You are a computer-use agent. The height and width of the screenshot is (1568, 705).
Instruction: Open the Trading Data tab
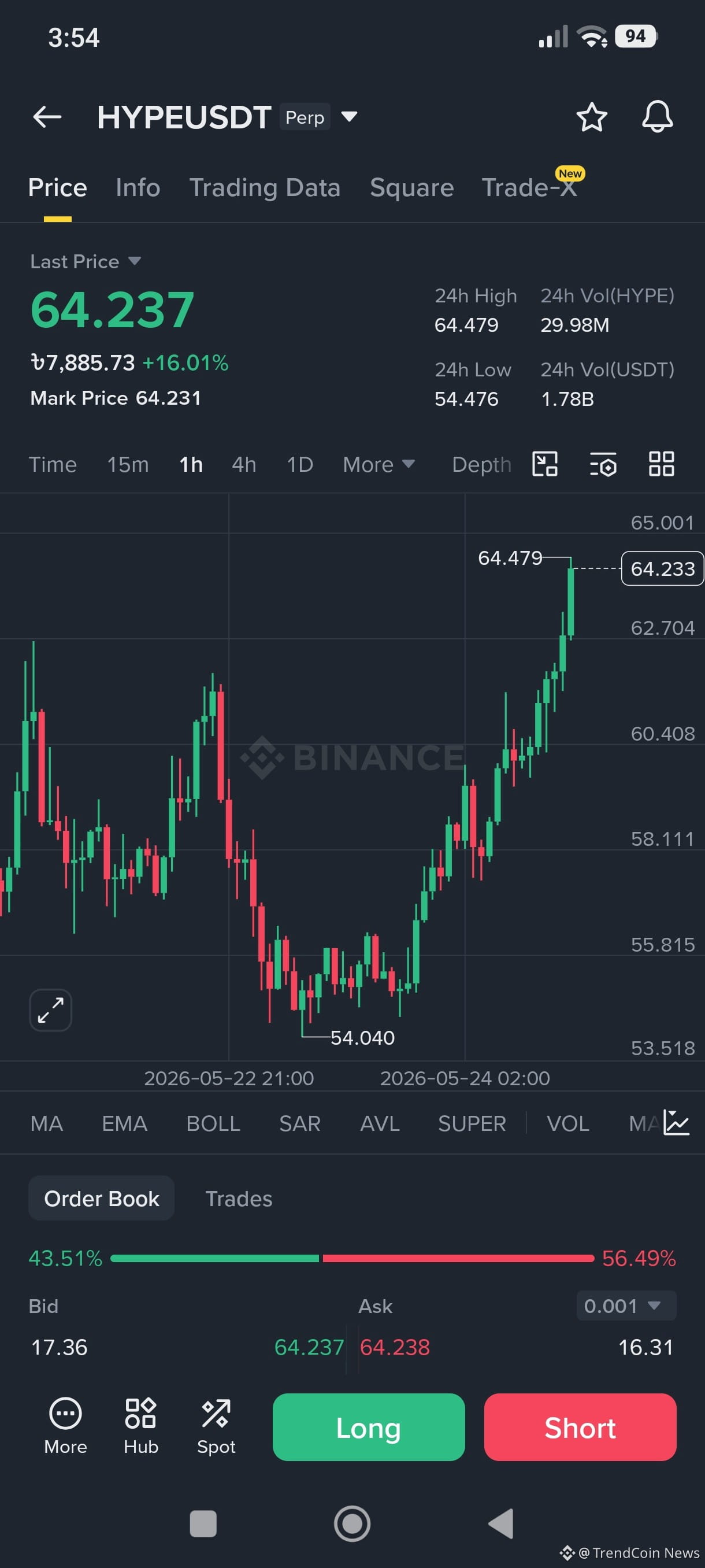(265, 187)
